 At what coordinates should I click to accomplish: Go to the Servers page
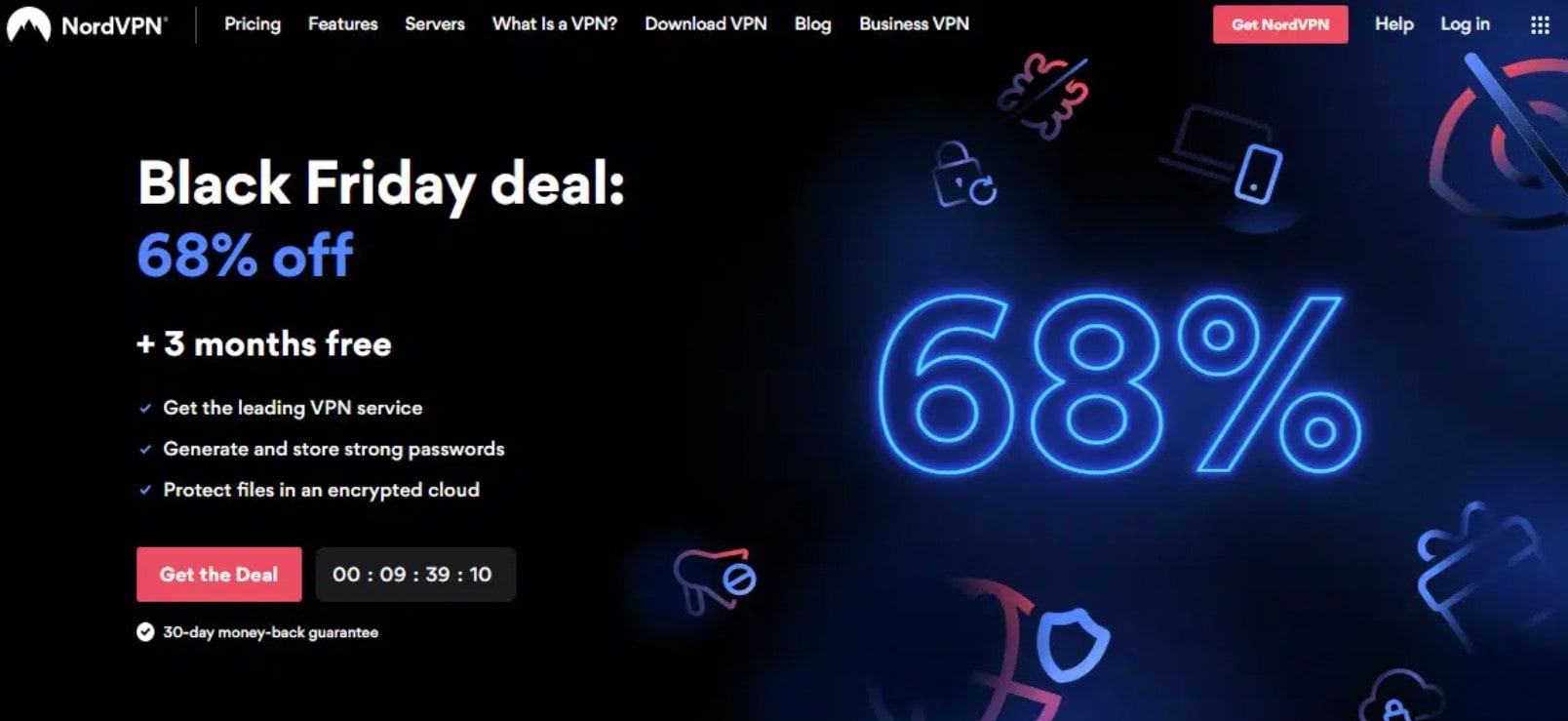point(435,24)
